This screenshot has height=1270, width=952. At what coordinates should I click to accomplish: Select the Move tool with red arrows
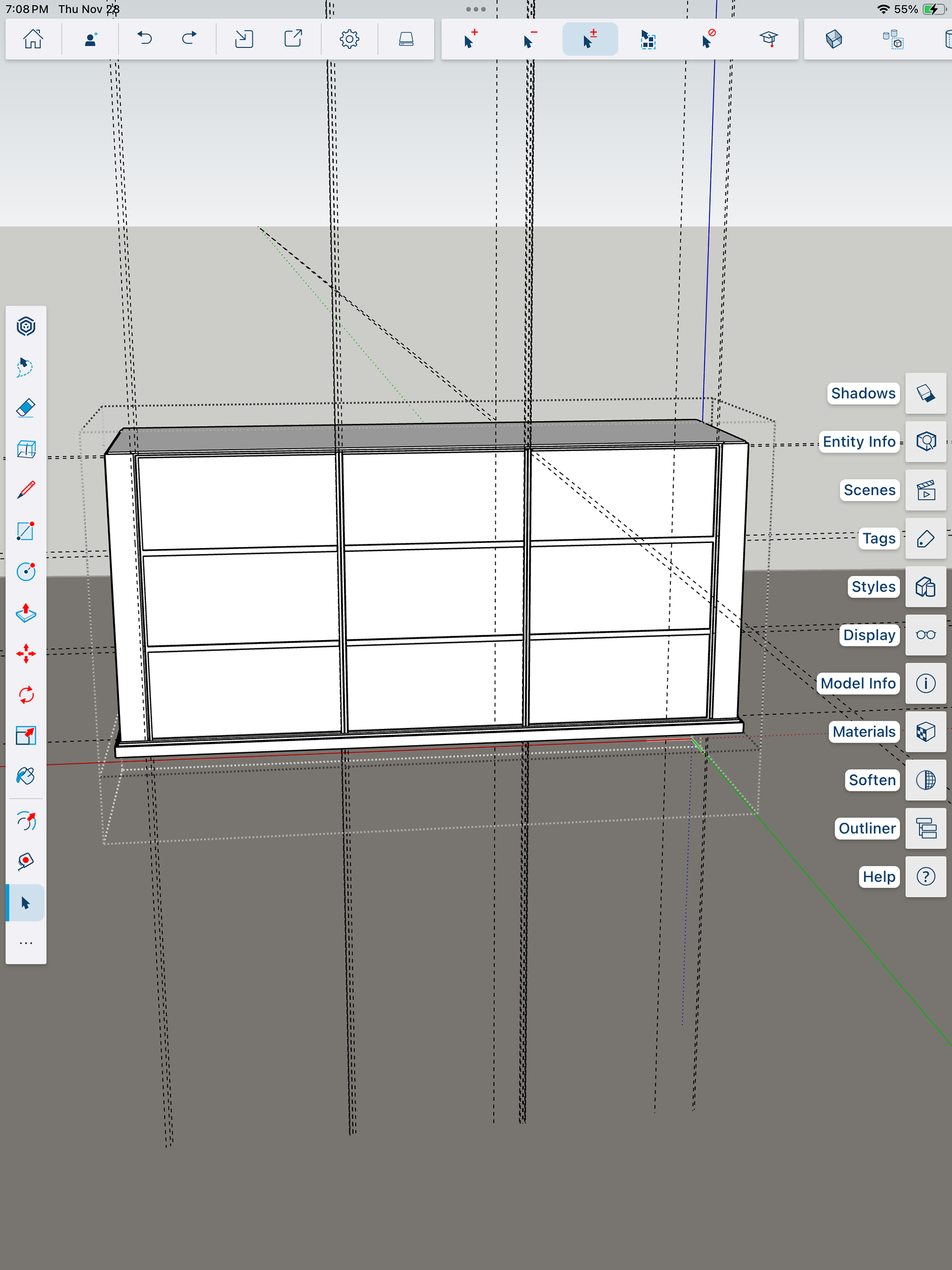pyautogui.click(x=26, y=654)
